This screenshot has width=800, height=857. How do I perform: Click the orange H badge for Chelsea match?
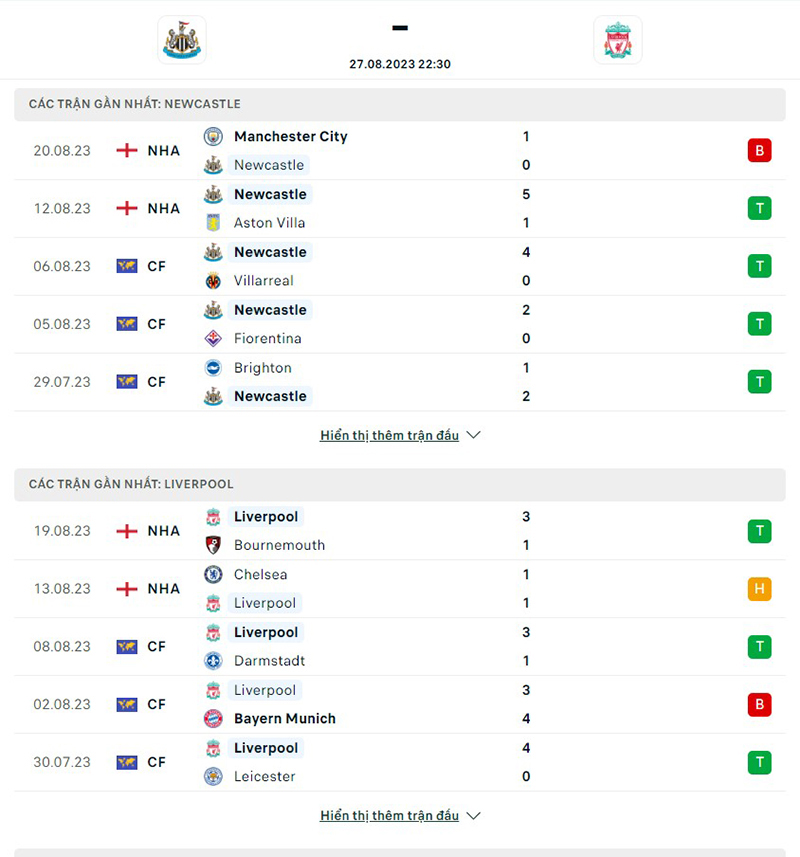(x=759, y=589)
